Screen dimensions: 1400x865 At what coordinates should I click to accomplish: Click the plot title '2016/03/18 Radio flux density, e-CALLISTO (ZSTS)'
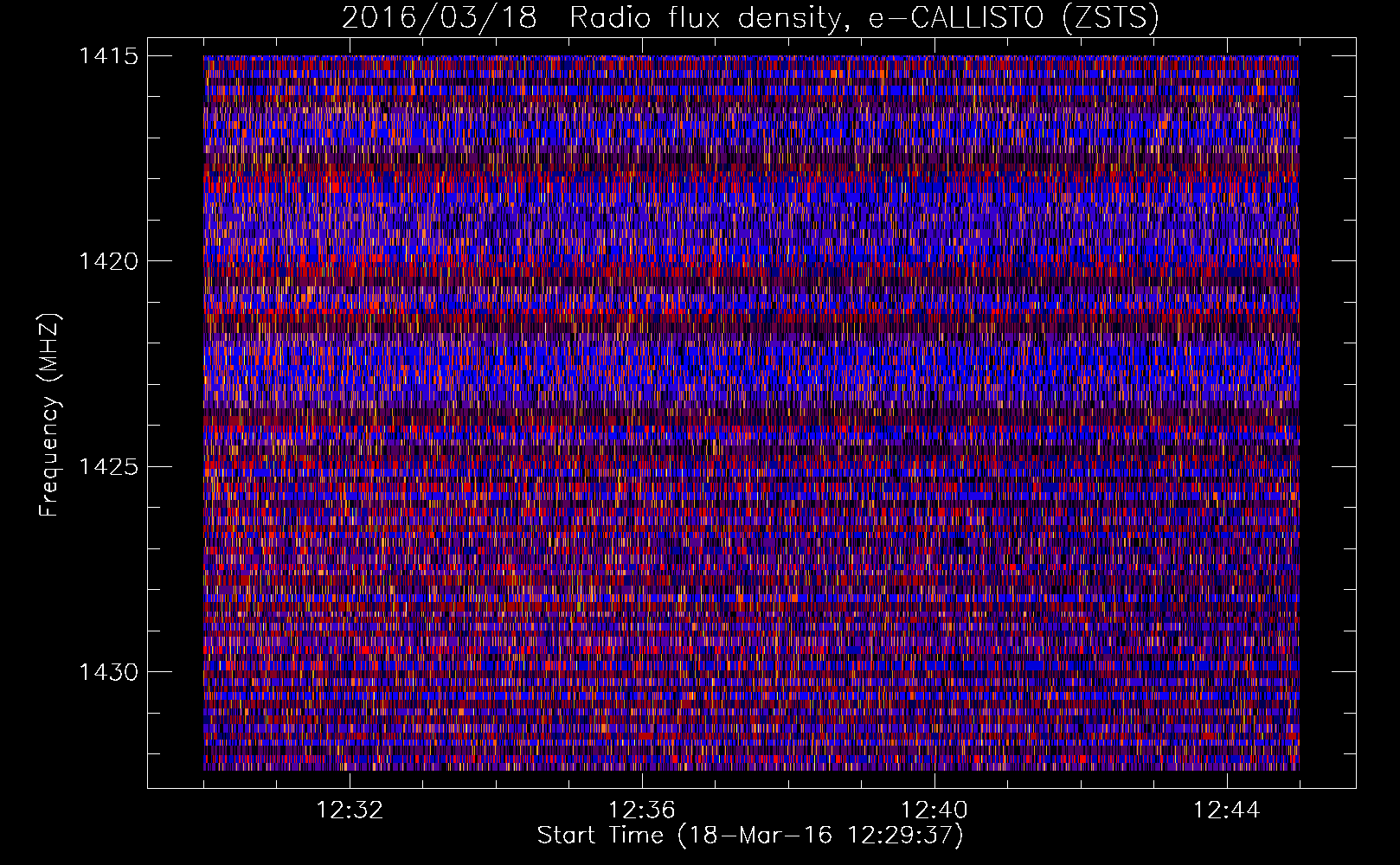[750, 17]
